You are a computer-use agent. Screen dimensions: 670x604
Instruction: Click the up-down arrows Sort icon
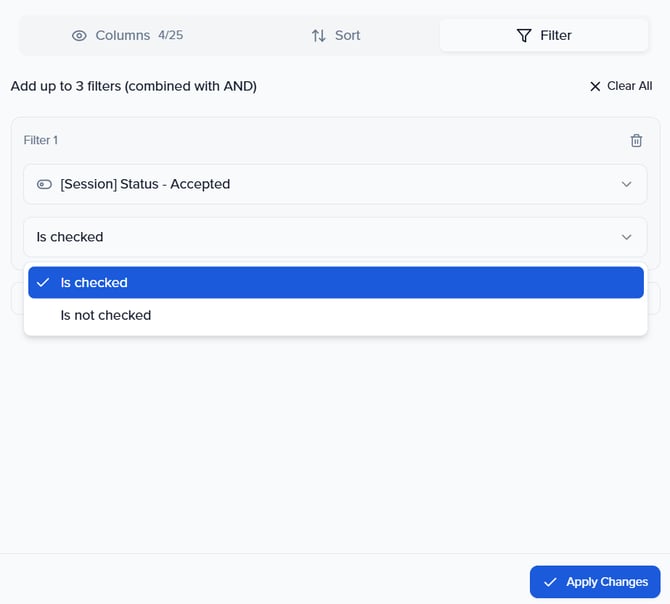(x=318, y=36)
